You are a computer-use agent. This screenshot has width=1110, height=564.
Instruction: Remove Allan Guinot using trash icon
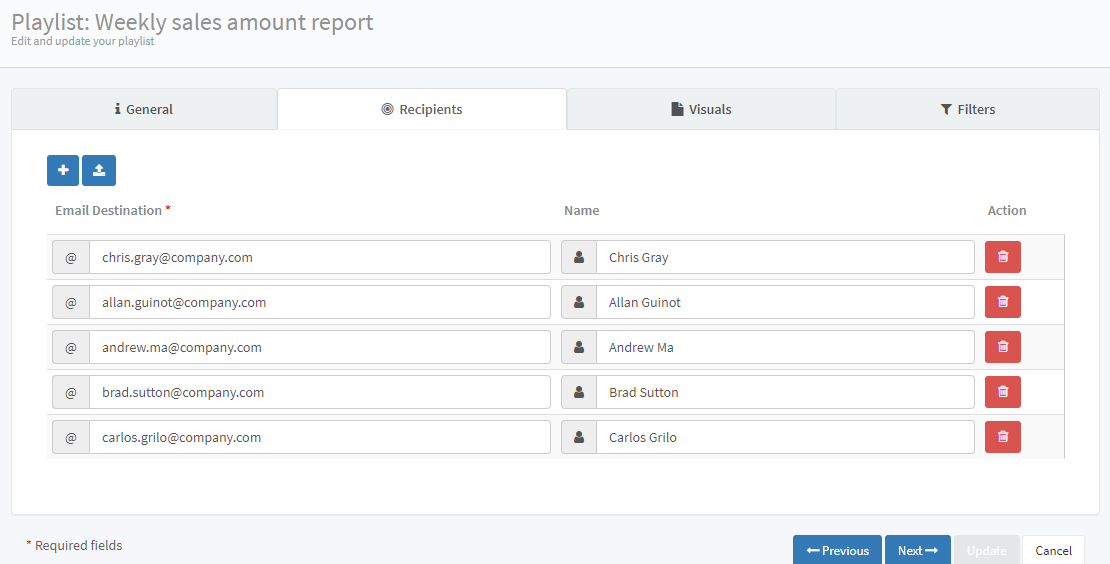coord(1002,302)
